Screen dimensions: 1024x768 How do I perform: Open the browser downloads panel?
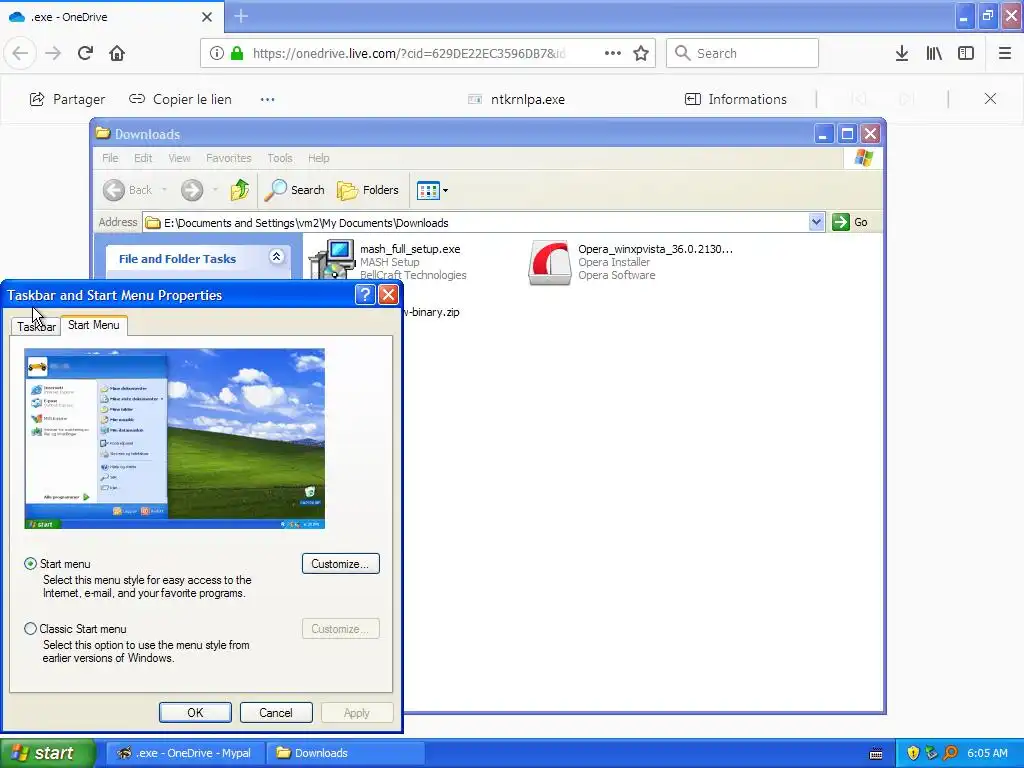(x=901, y=53)
